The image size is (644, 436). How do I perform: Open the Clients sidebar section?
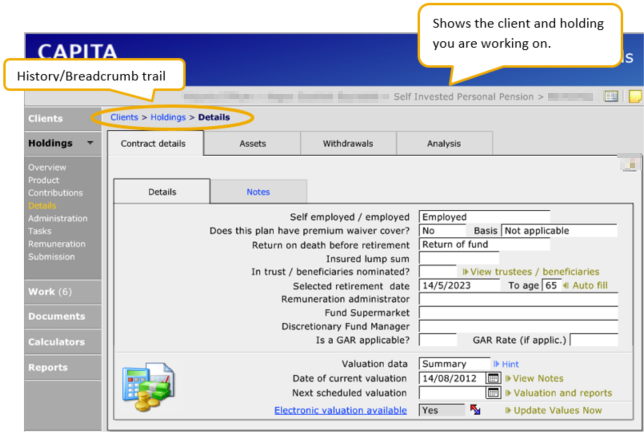[63, 119]
